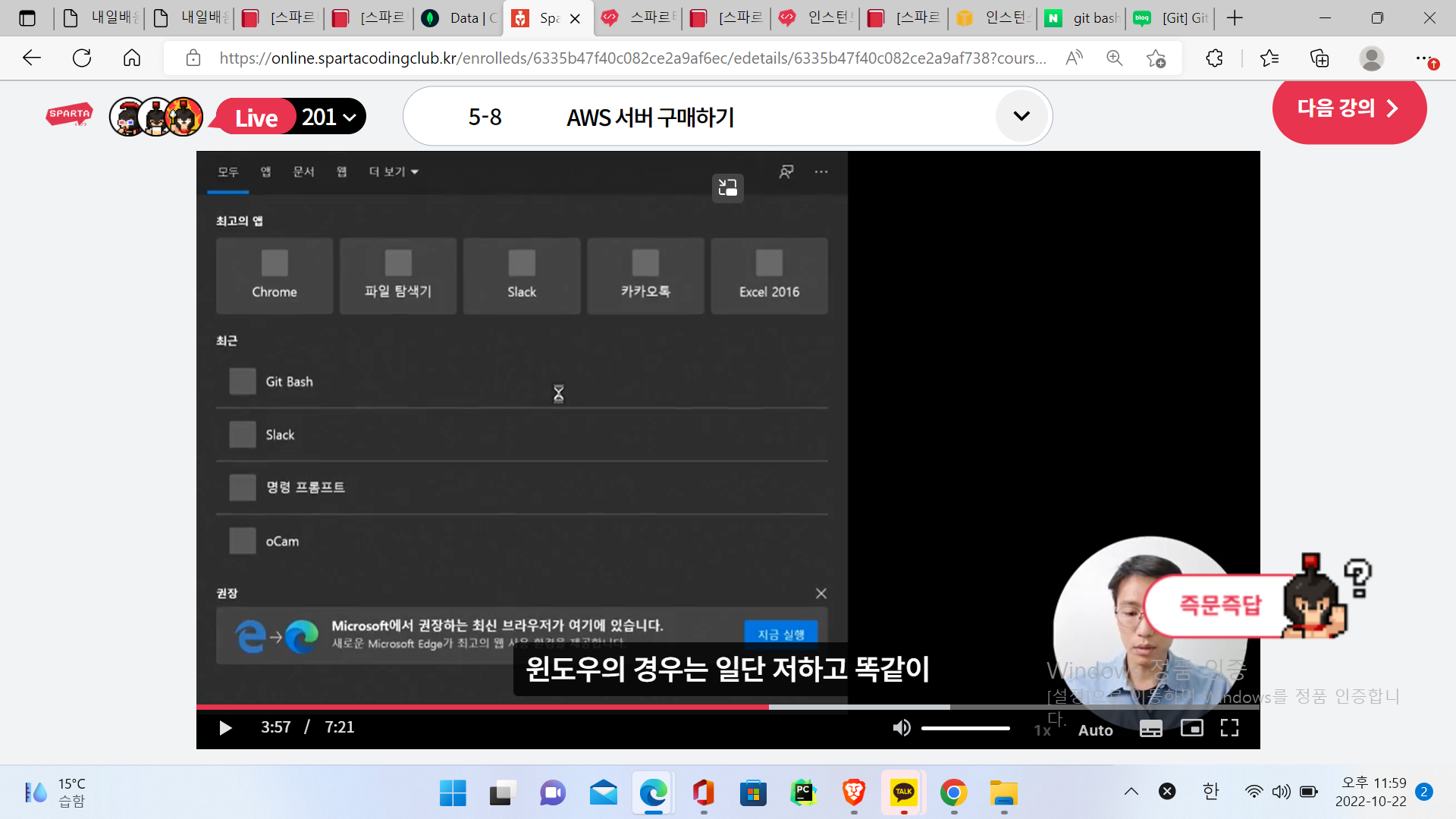Switch to 인스턴스 tab with box icon
Screen dimensions: 1456x819
993,18
